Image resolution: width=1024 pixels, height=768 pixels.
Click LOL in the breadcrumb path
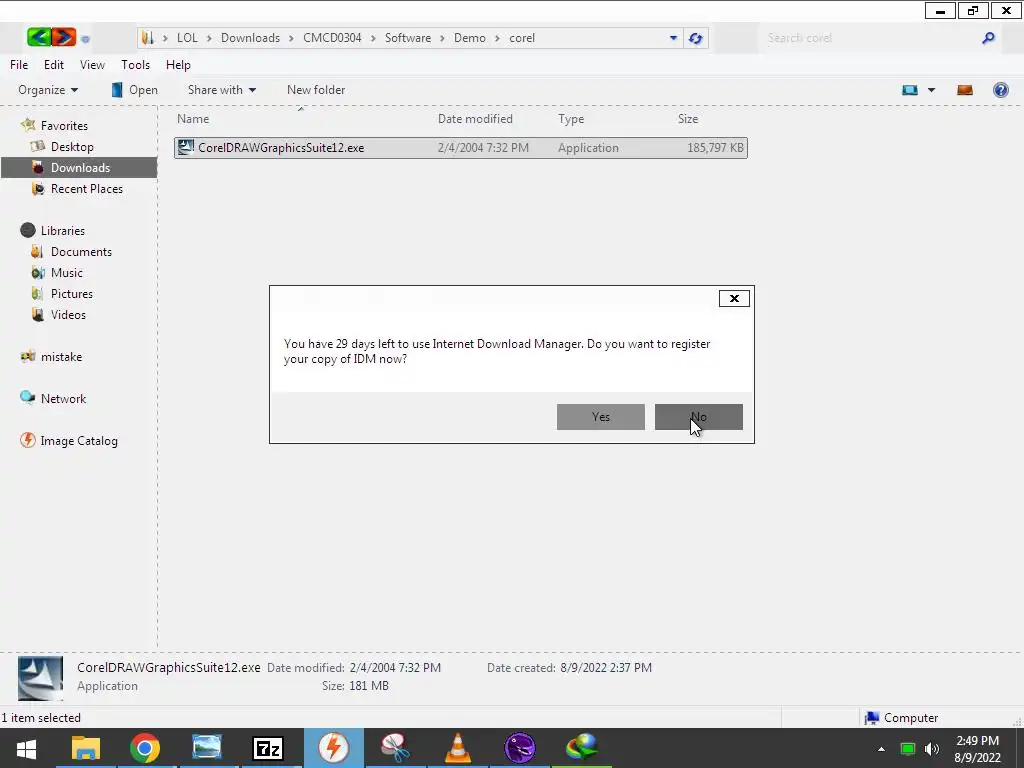coord(187,38)
